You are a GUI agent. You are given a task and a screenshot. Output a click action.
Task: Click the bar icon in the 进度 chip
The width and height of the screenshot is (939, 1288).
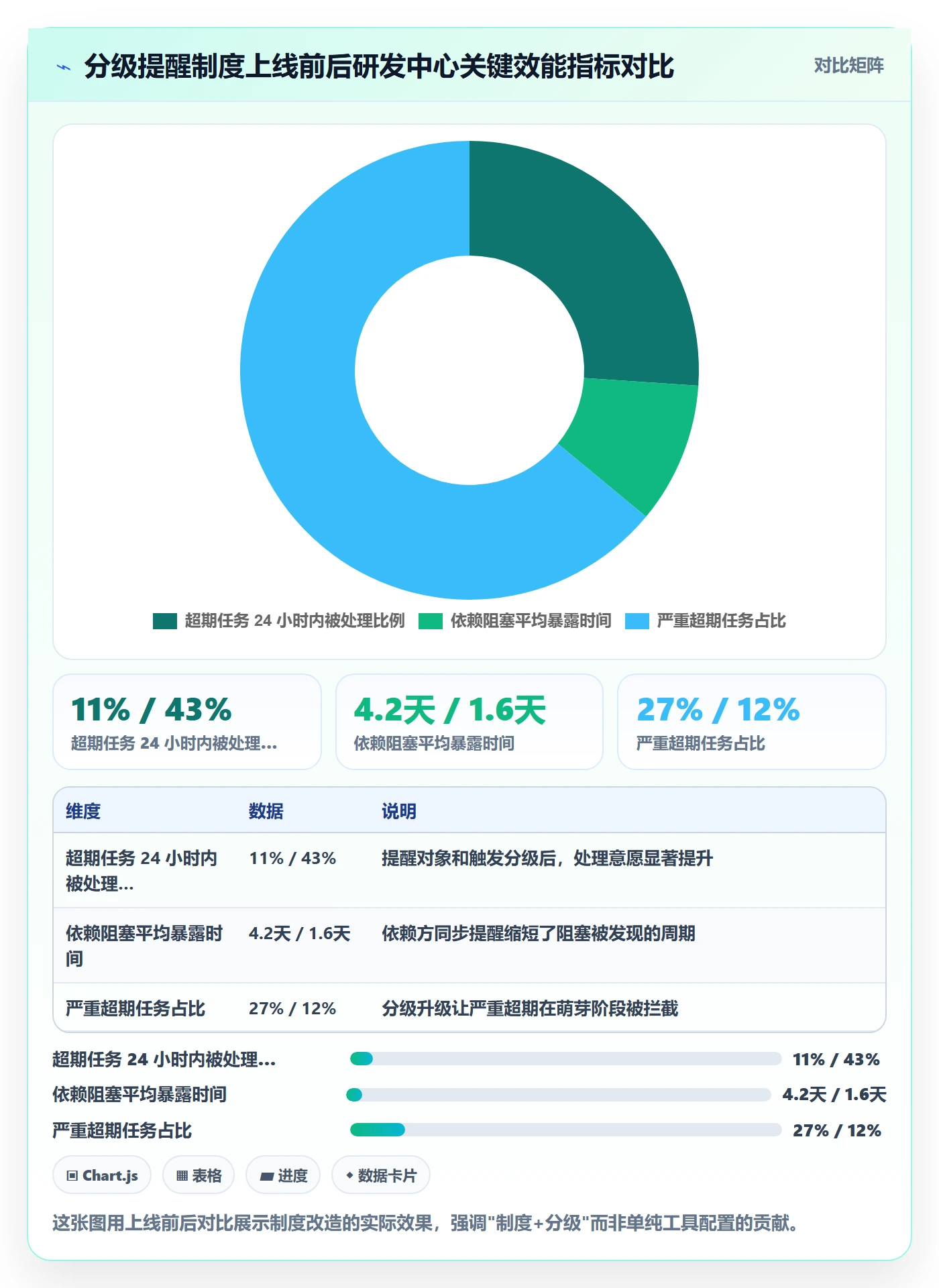click(267, 1176)
